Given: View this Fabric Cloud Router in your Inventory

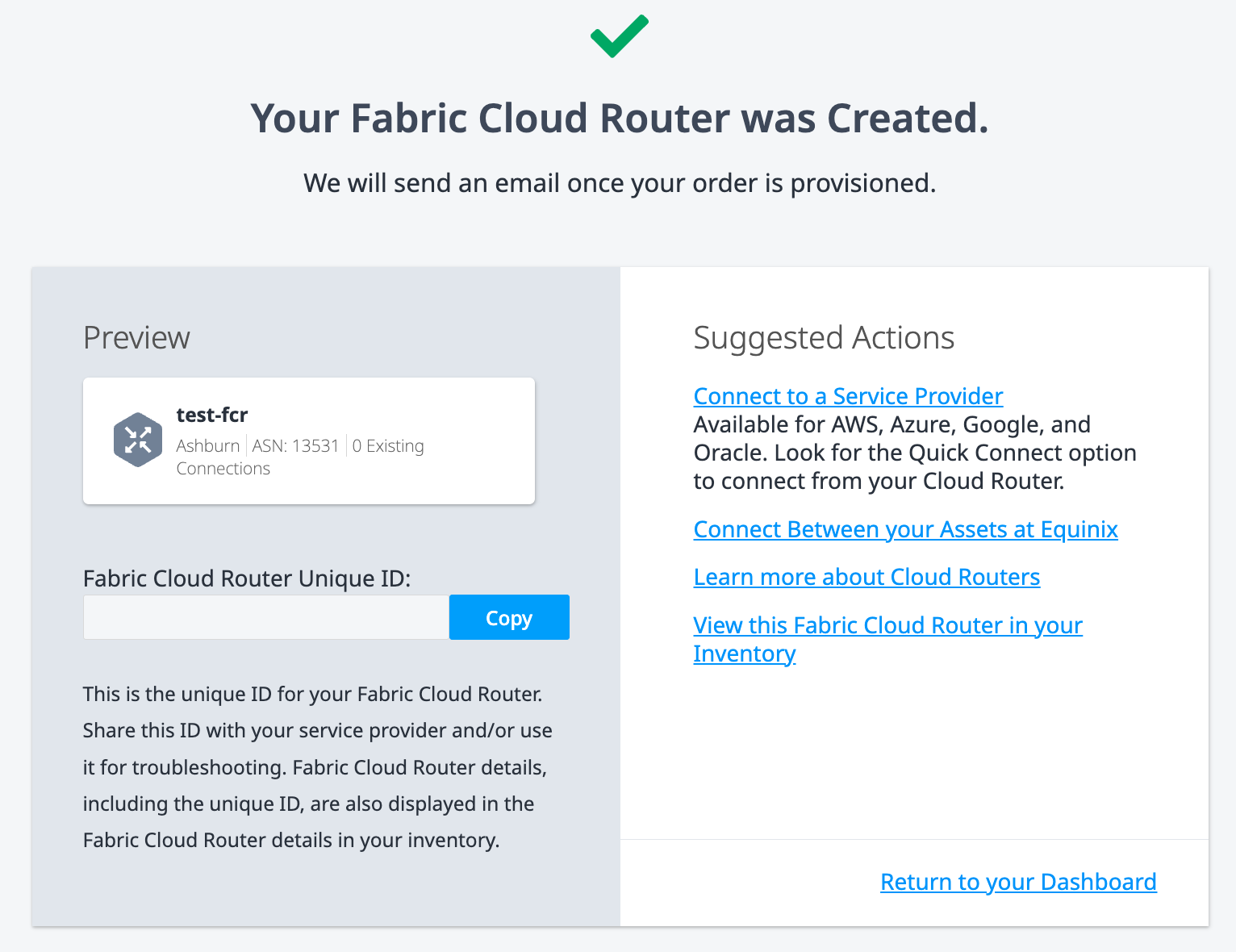Looking at the screenshot, I should pyautogui.click(x=887, y=639).
